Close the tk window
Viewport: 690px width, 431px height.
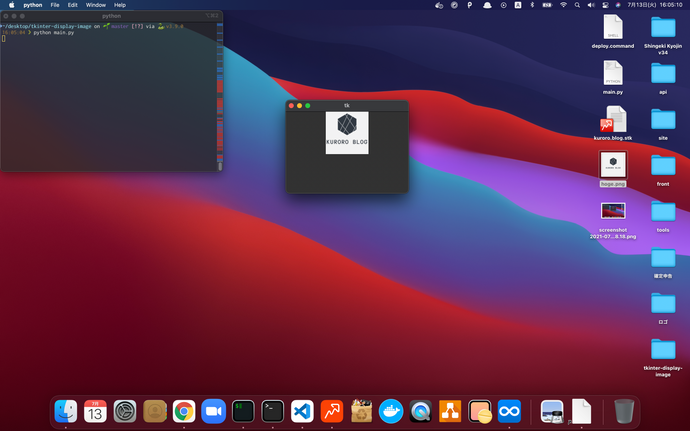(291, 106)
